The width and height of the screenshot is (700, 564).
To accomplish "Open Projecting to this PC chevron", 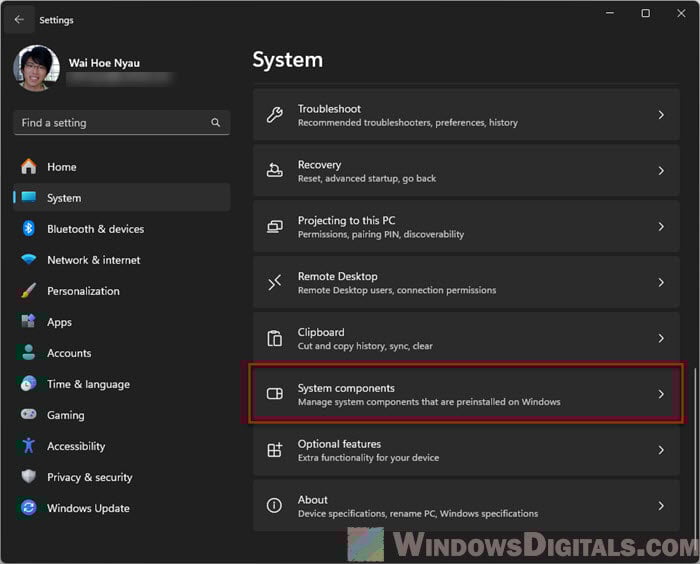I will click(x=661, y=226).
